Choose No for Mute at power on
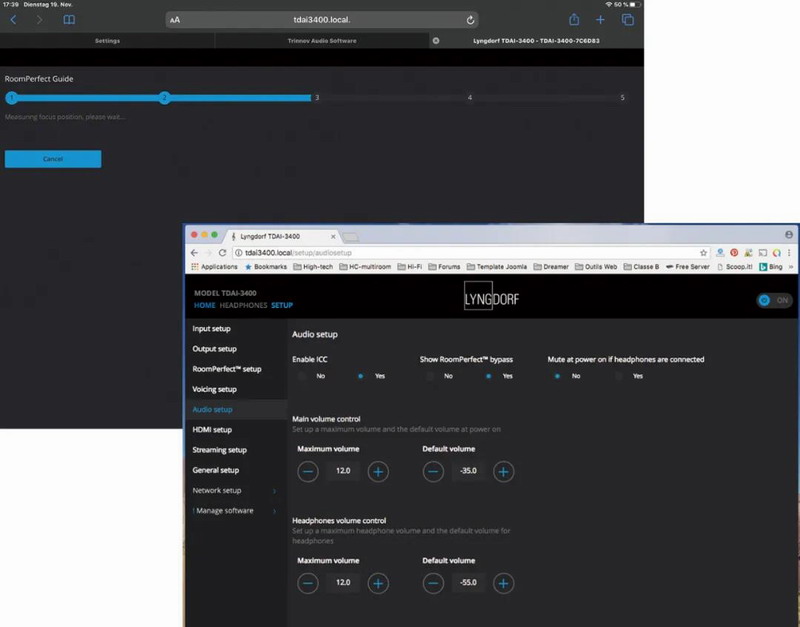Viewport: 800px width, 627px height. 557,376
